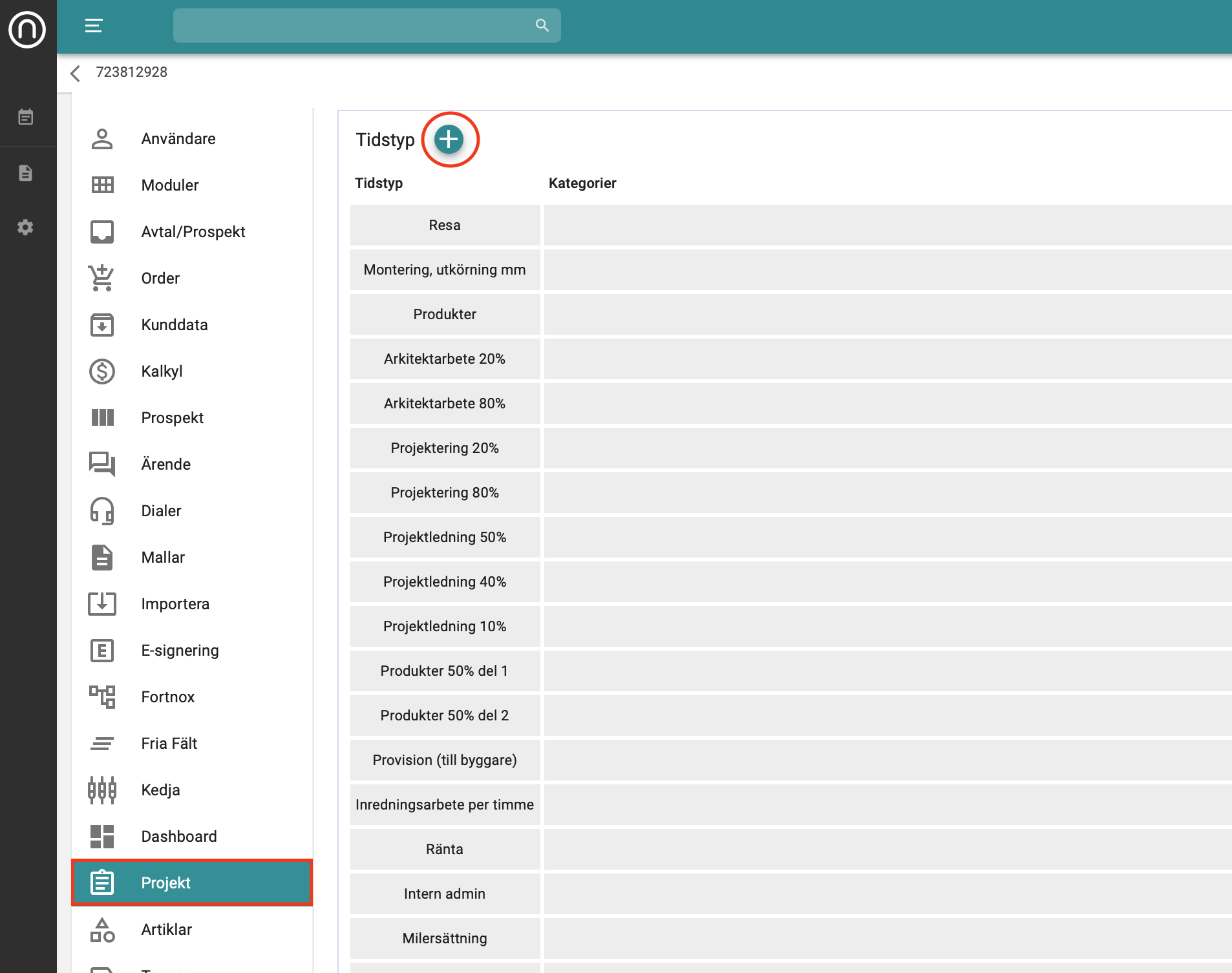The image size is (1232, 973).
Task: Focus the top search input field
Action: 352,26
